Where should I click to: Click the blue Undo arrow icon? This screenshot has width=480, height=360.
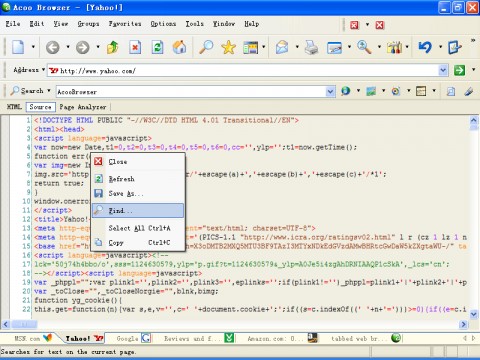point(425,47)
